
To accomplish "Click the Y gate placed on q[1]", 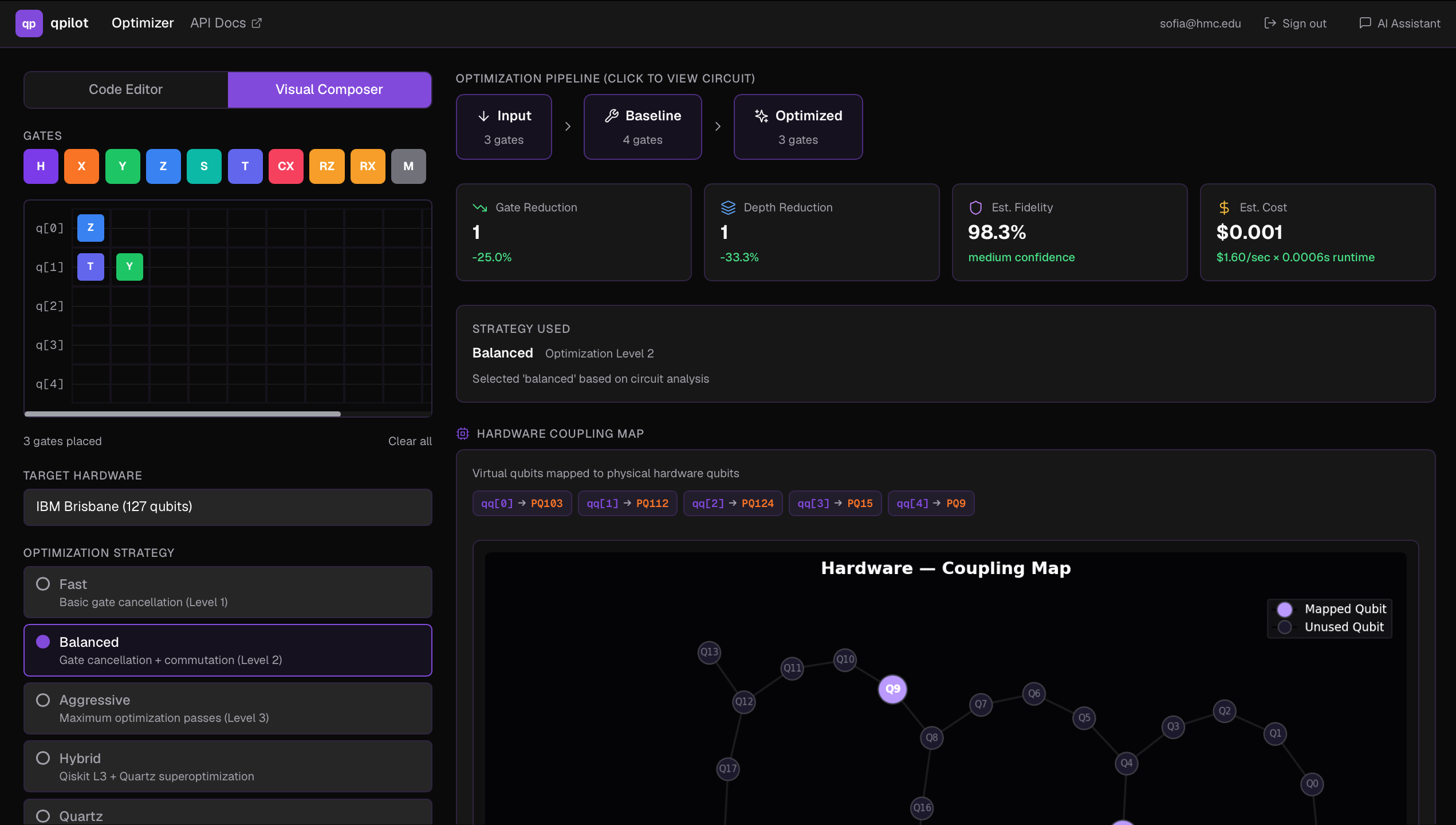I will click(x=129, y=266).
